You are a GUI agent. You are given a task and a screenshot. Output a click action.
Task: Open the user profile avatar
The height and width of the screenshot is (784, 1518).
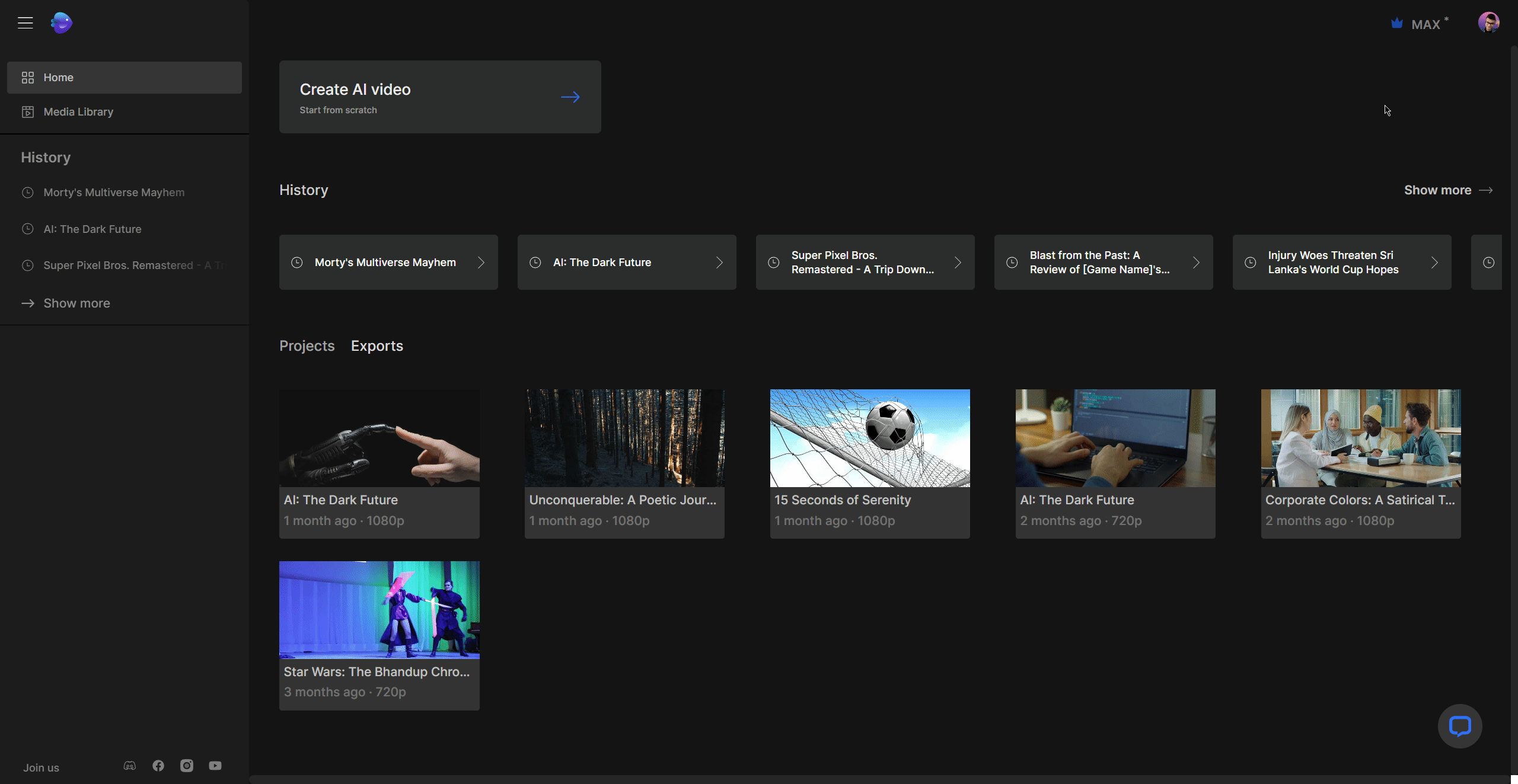point(1489,23)
